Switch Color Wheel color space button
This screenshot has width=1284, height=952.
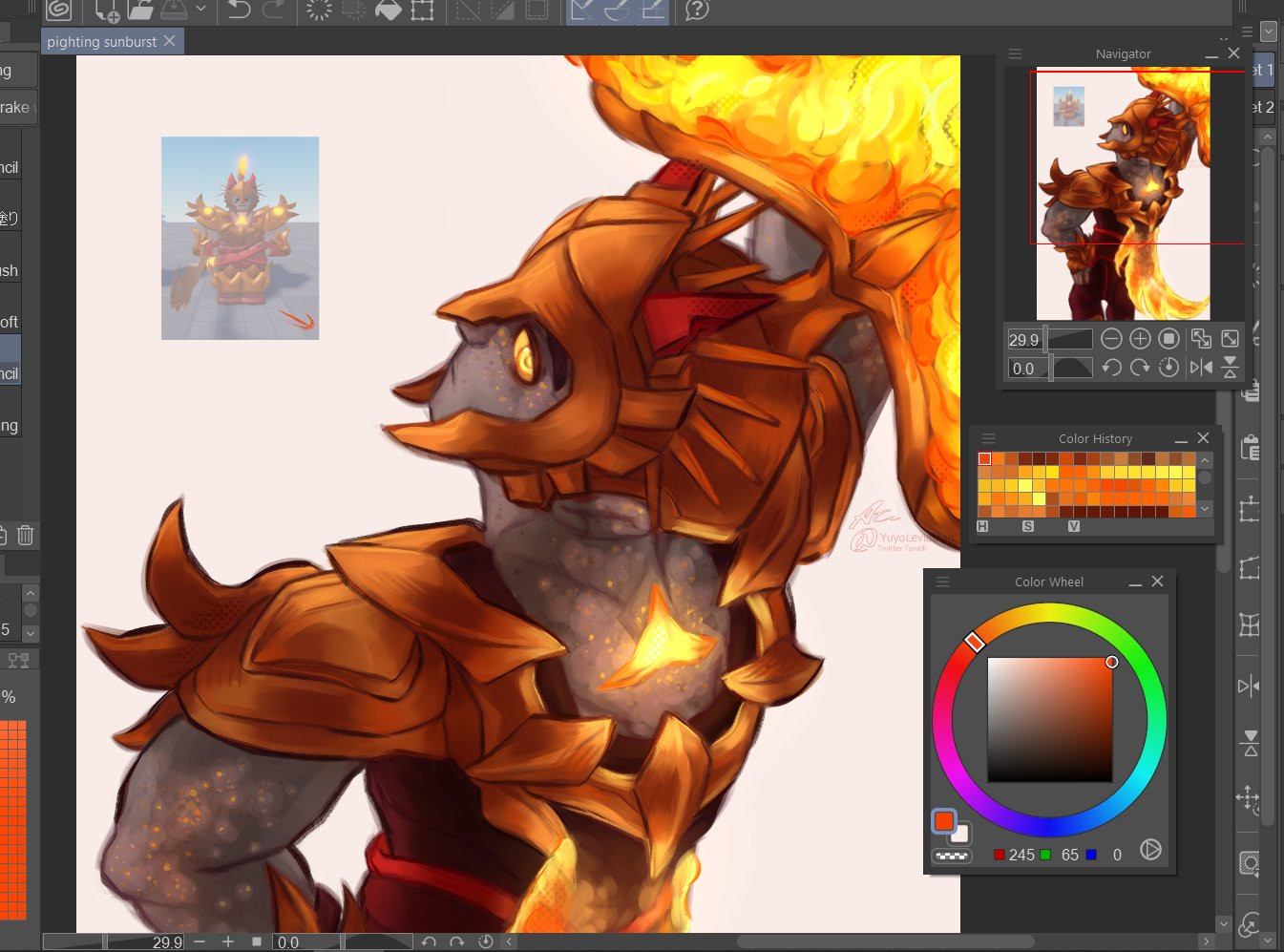1150,850
